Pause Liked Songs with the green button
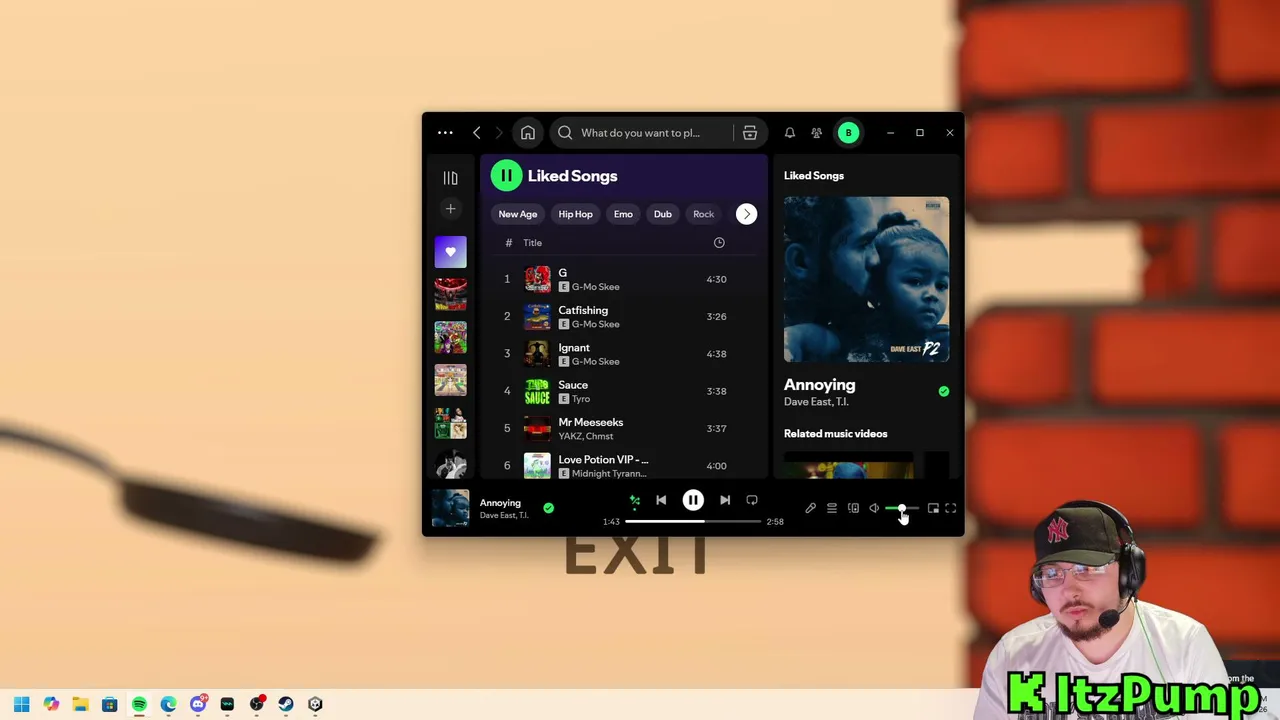 point(506,176)
